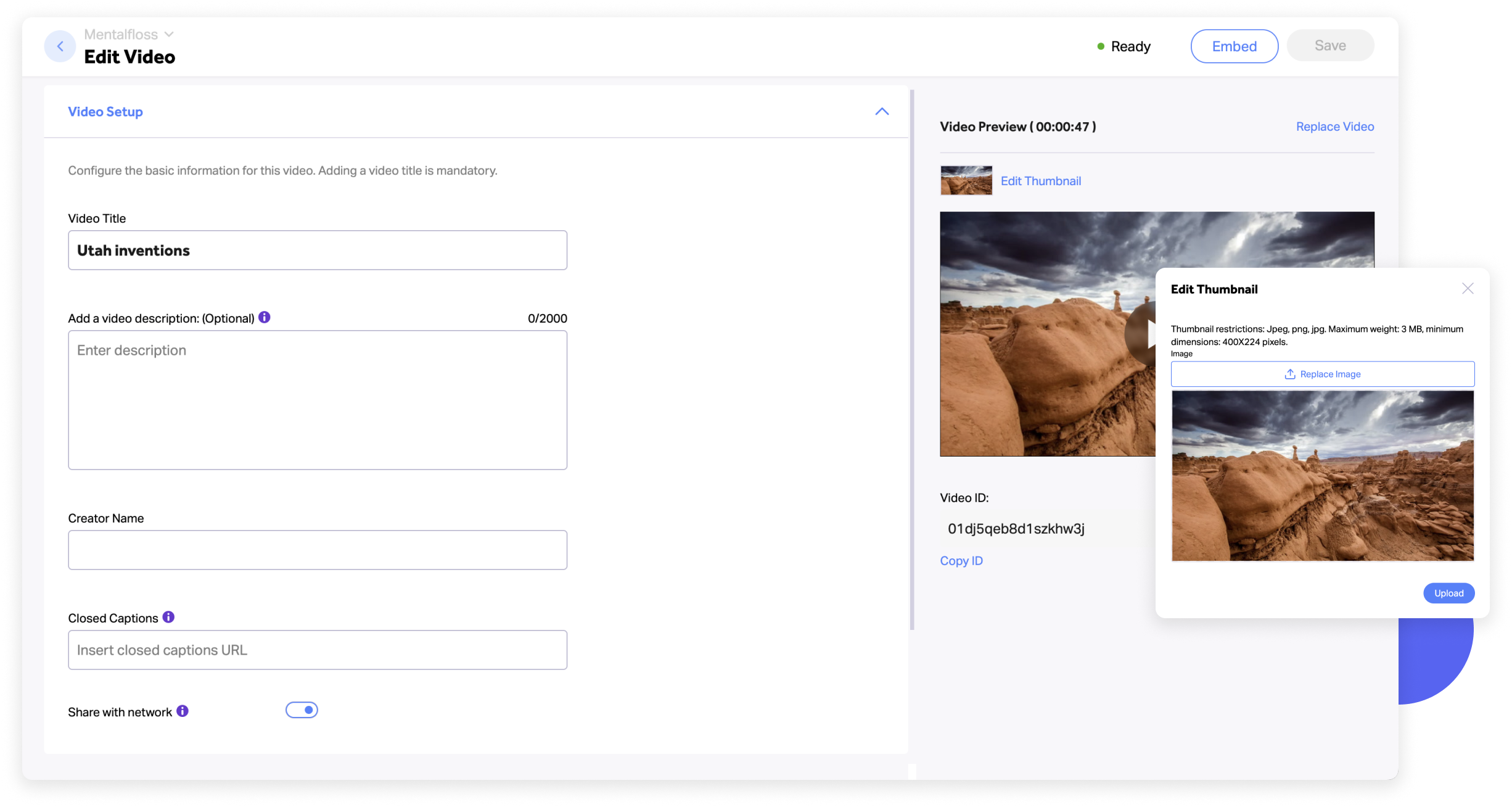Close the Edit Thumbnail popup
Image resolution: width=1512 pixels, height=807 pixels.
tap(1468, 289)
